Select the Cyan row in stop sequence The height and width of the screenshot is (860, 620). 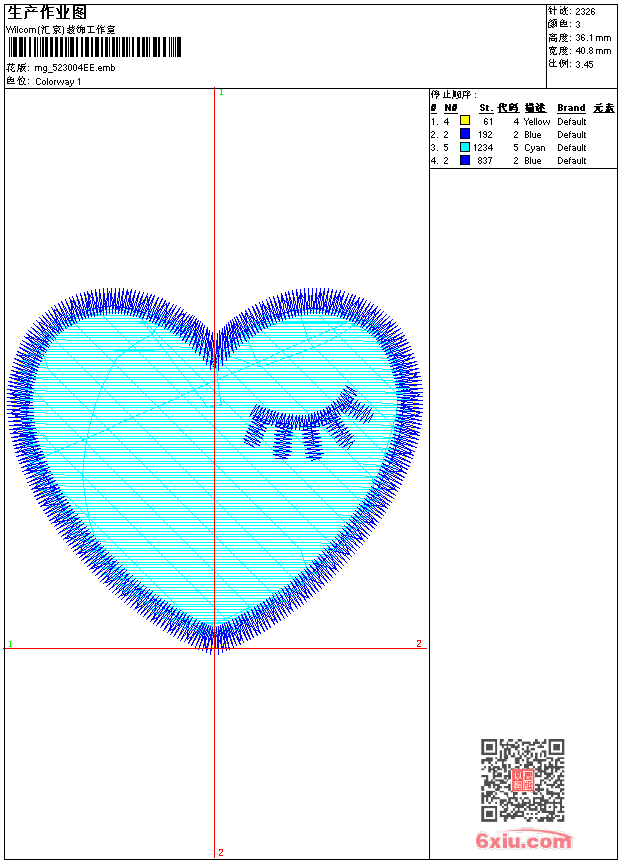[x=535, y=147]
